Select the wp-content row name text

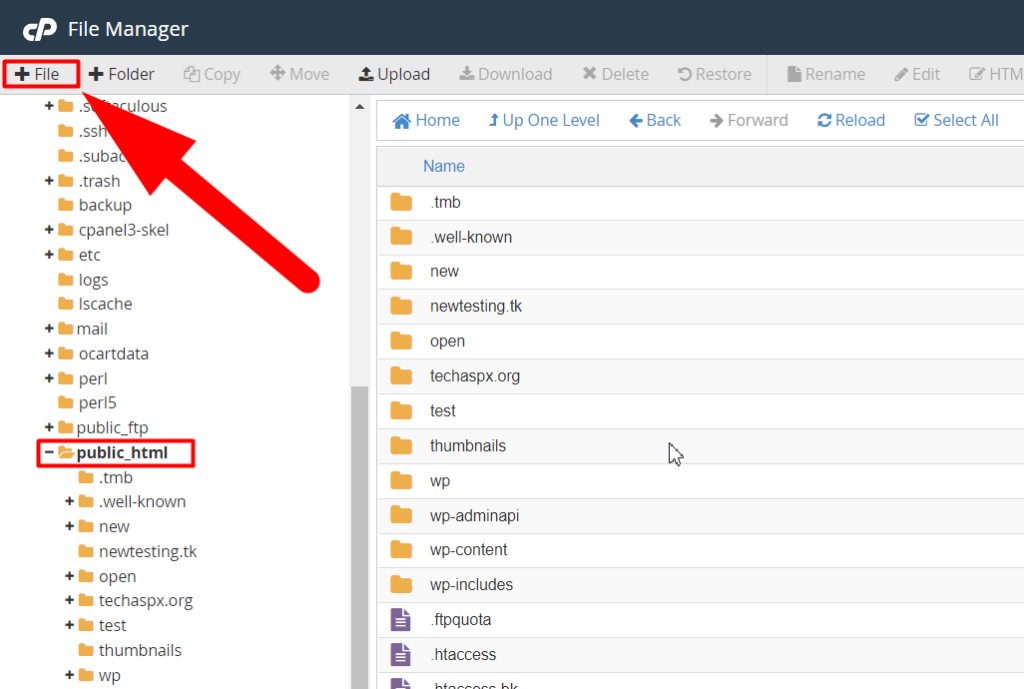point(468,549)
